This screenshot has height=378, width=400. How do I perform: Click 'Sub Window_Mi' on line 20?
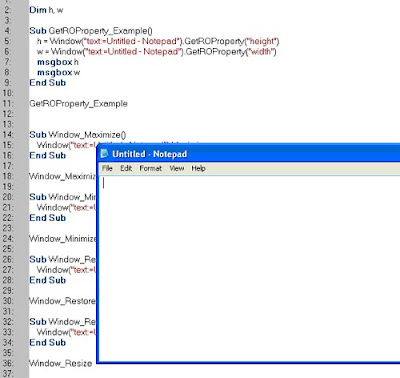(63, 197)
